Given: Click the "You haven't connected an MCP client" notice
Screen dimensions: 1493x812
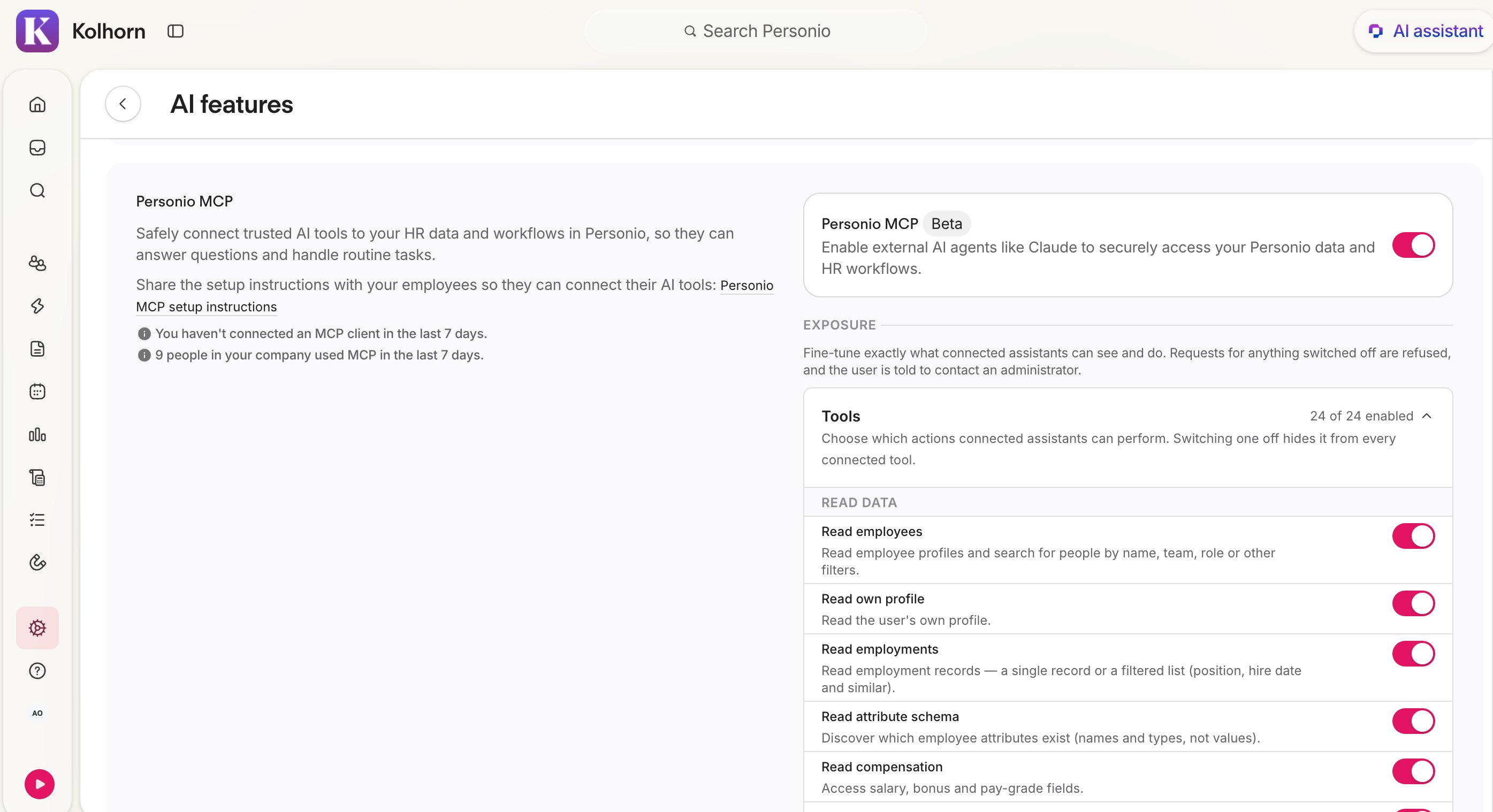Looking at the screenshot, I should point(321,334).
